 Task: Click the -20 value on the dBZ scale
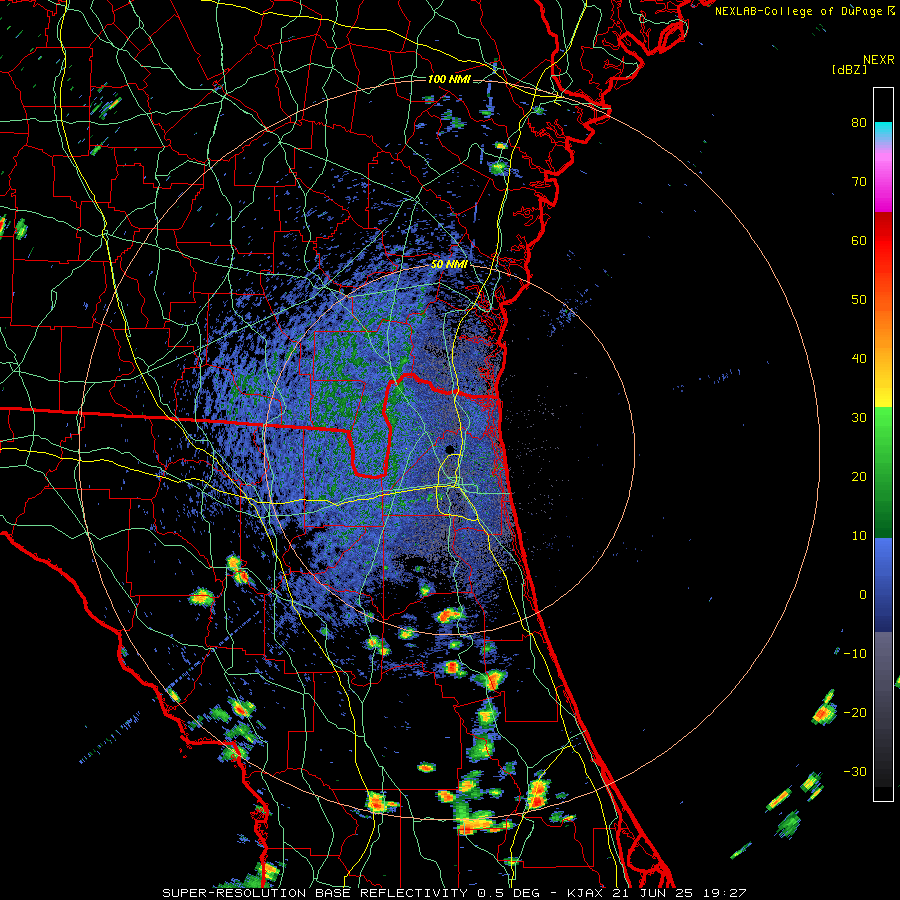pos(855,712)
